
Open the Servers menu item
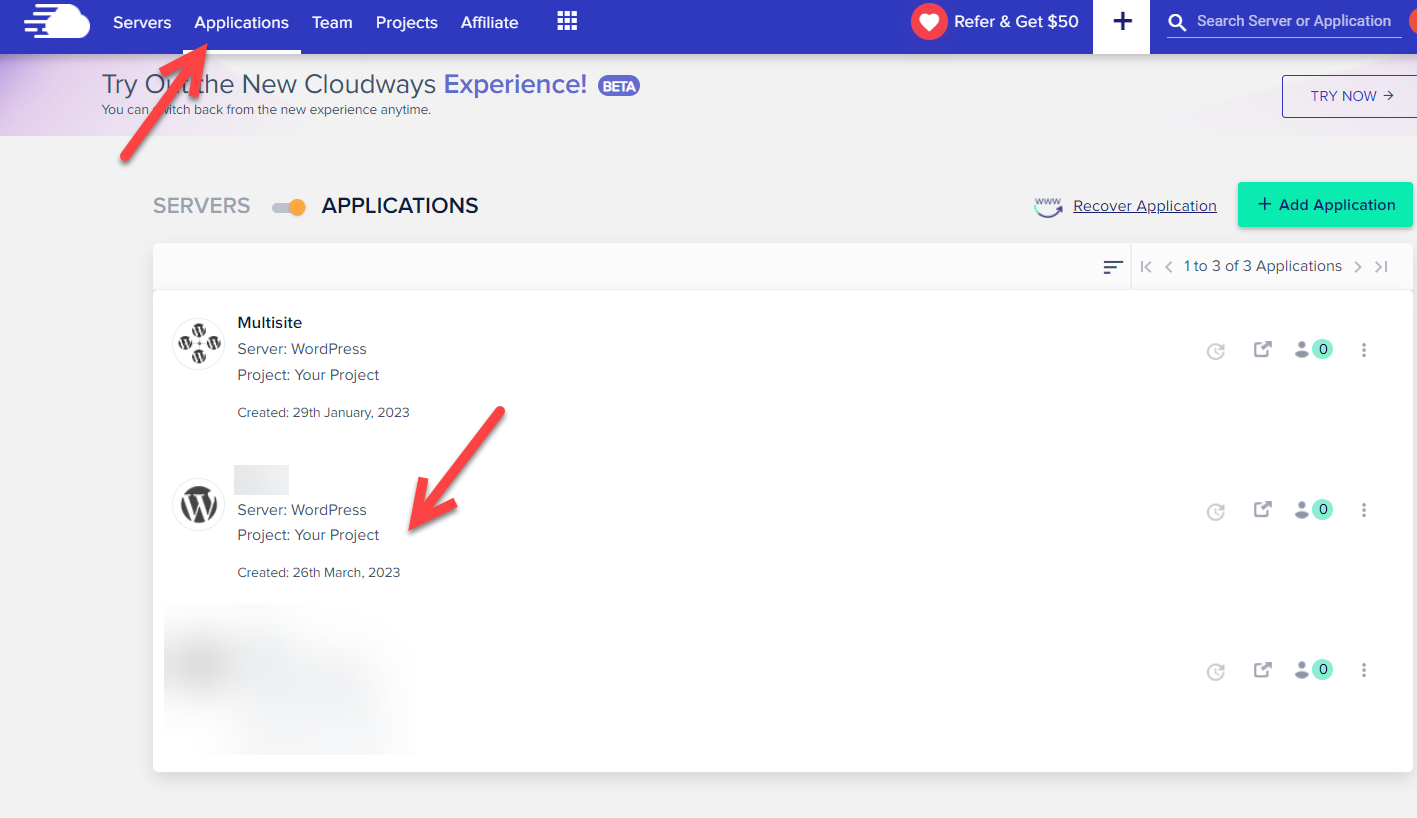[x=142, y=22]
